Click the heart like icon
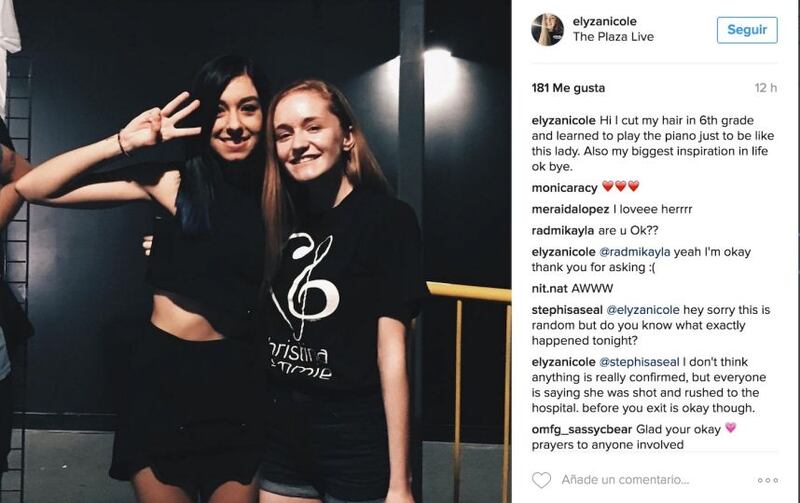This screenshot has width=800, height=503. pos(541,480)
